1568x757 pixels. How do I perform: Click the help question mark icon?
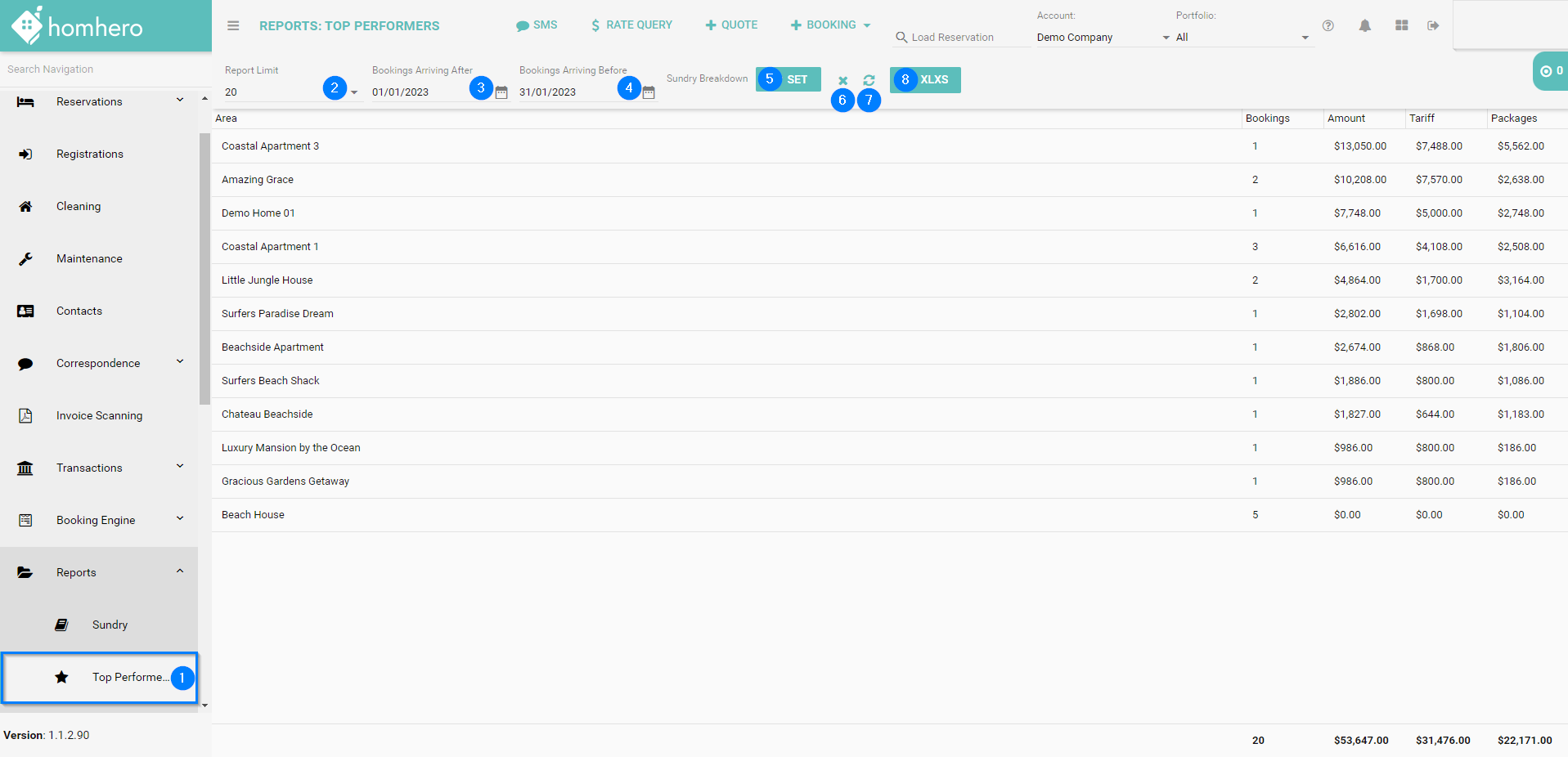[1328, 25]
